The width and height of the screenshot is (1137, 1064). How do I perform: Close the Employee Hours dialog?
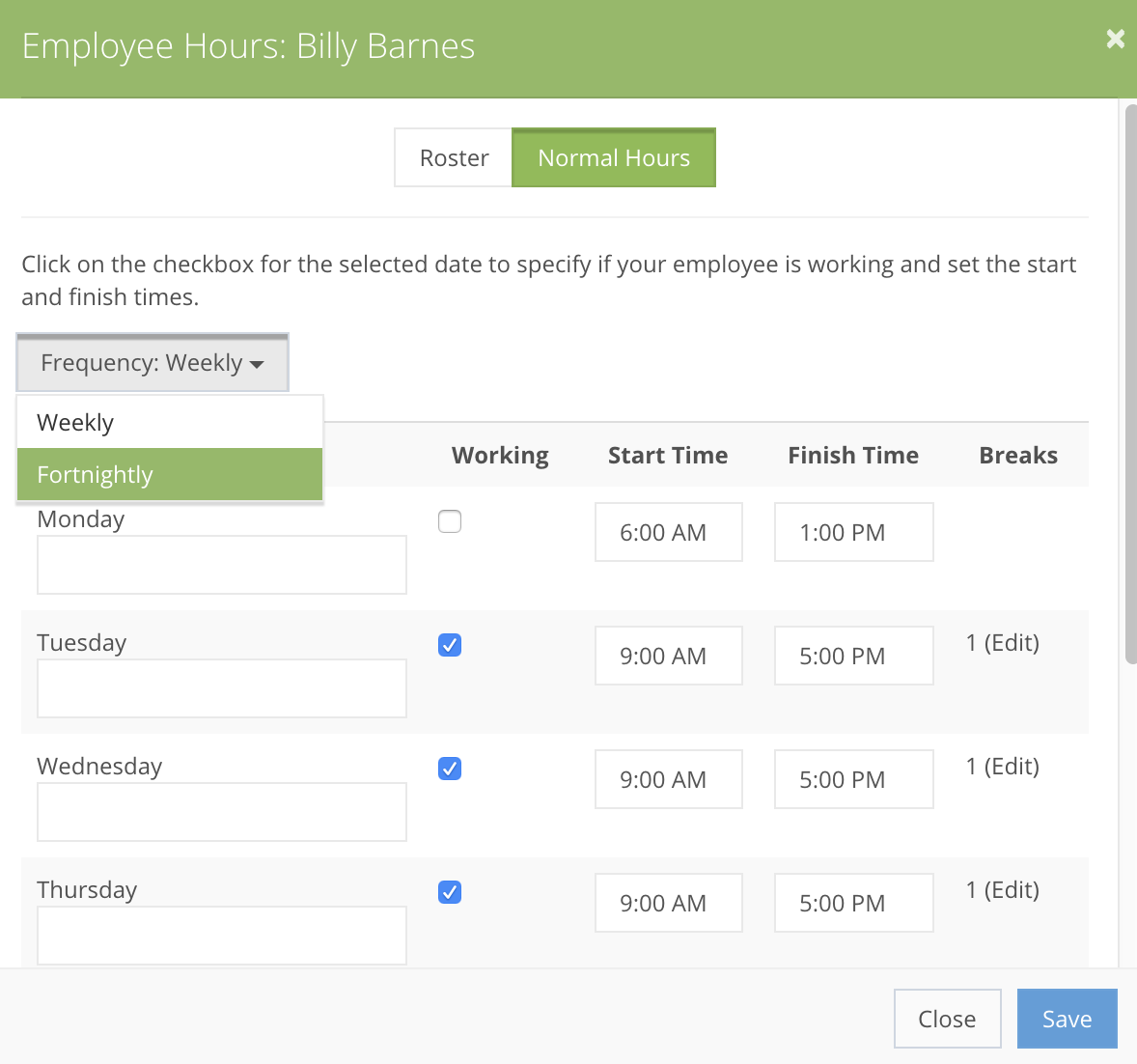[1115, 39]
